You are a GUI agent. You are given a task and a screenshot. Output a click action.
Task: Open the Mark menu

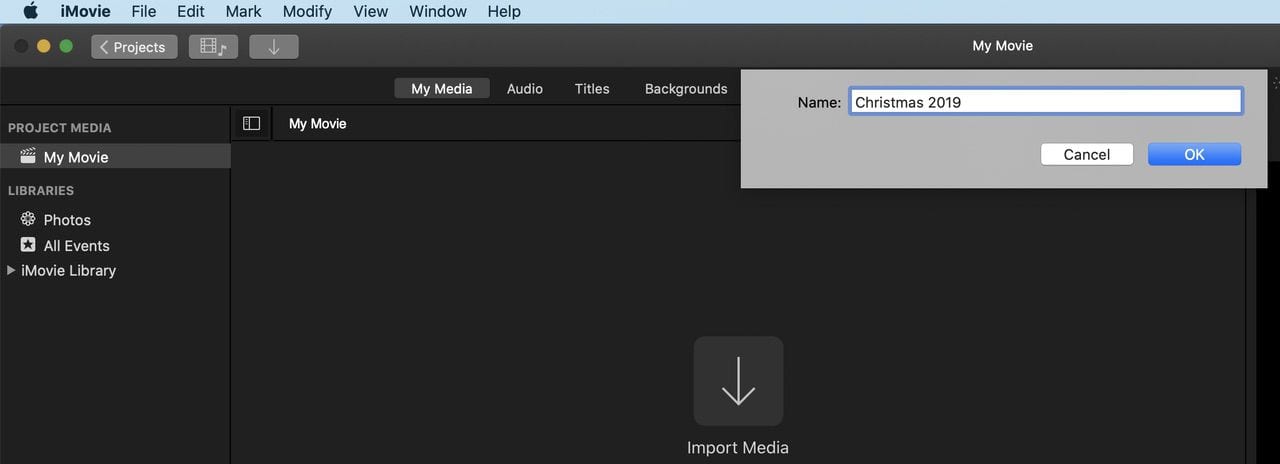tap(243, 12)
